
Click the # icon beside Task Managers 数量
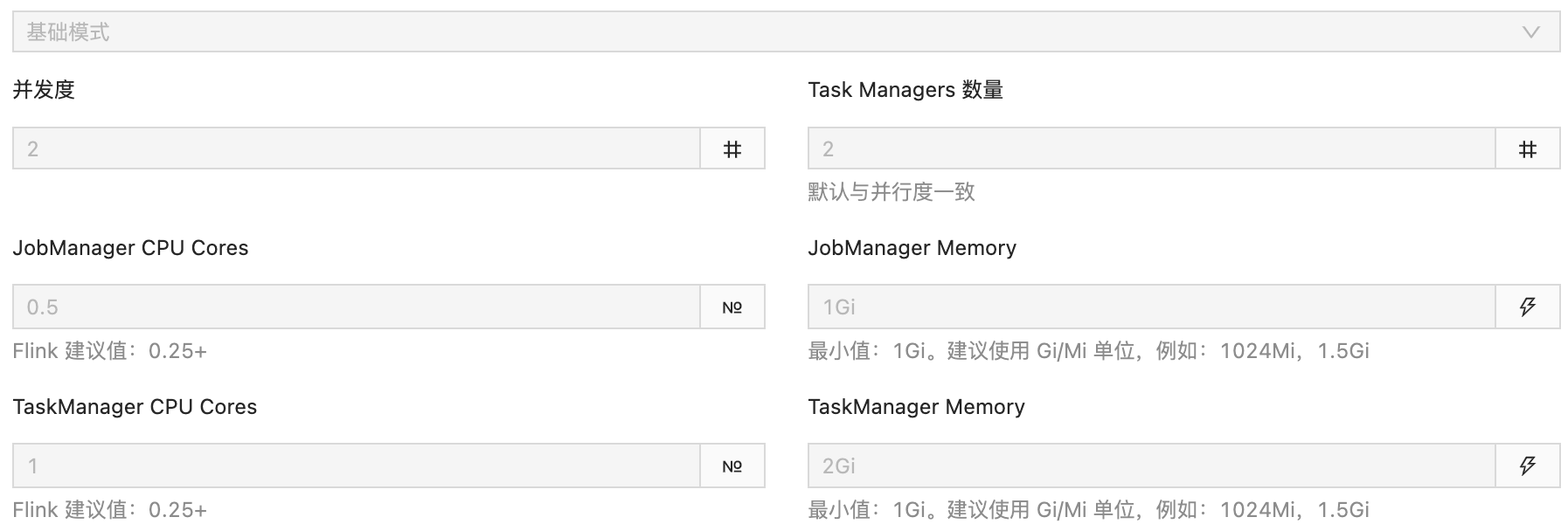1529,148
